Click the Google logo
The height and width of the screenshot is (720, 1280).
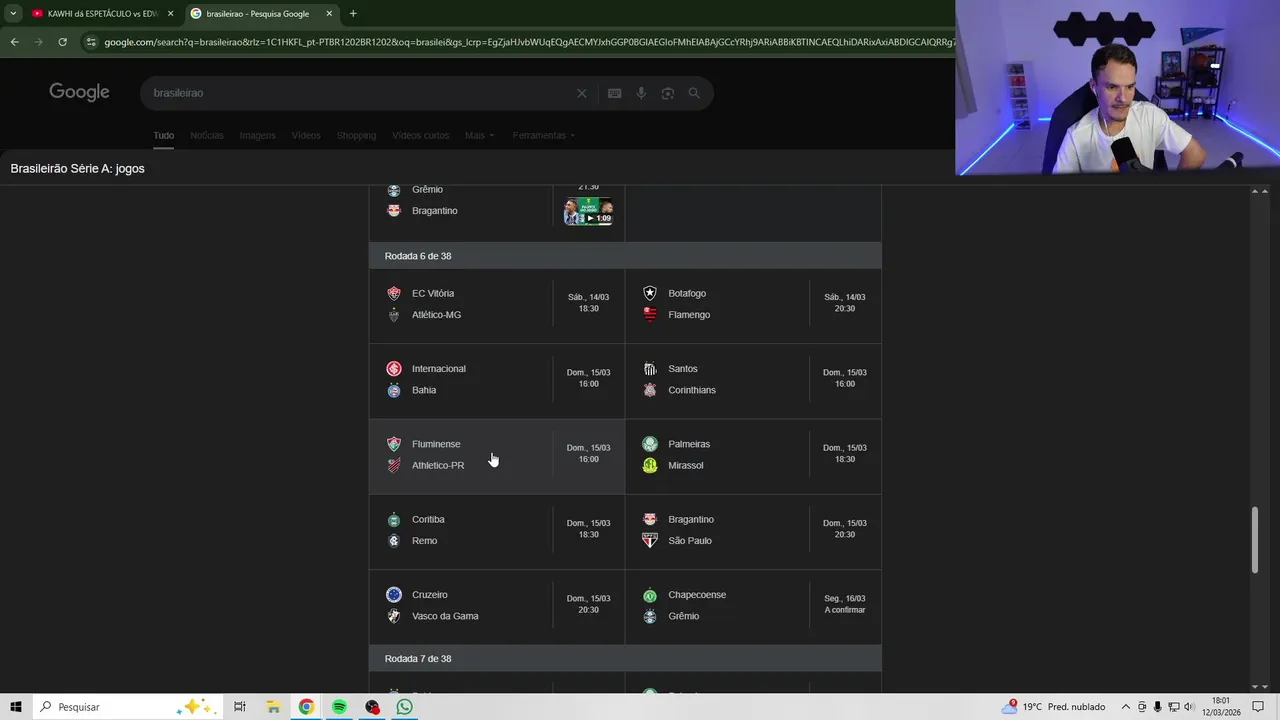(79, 92)
